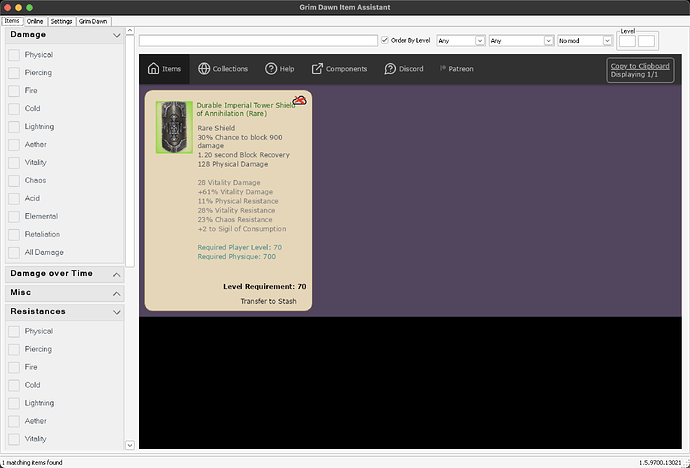Switch to the Grim Dawn tab
The image size is (690, 468).
click(93, 21)
